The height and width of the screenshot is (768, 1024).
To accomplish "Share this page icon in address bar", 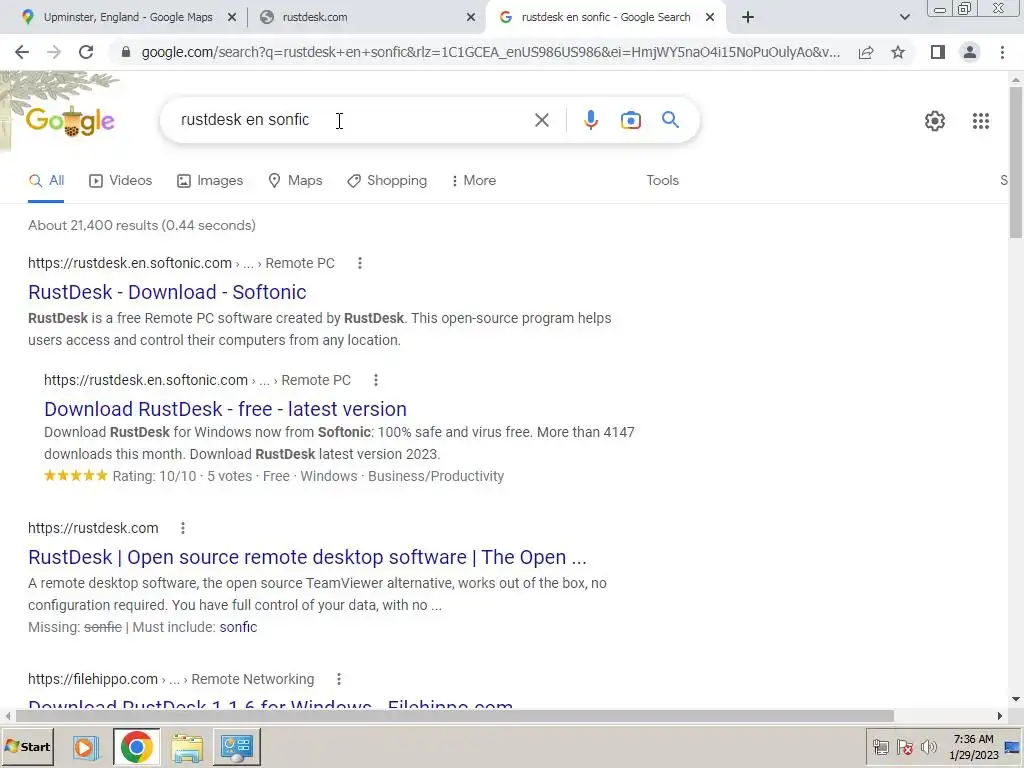I will coord(866,52).
